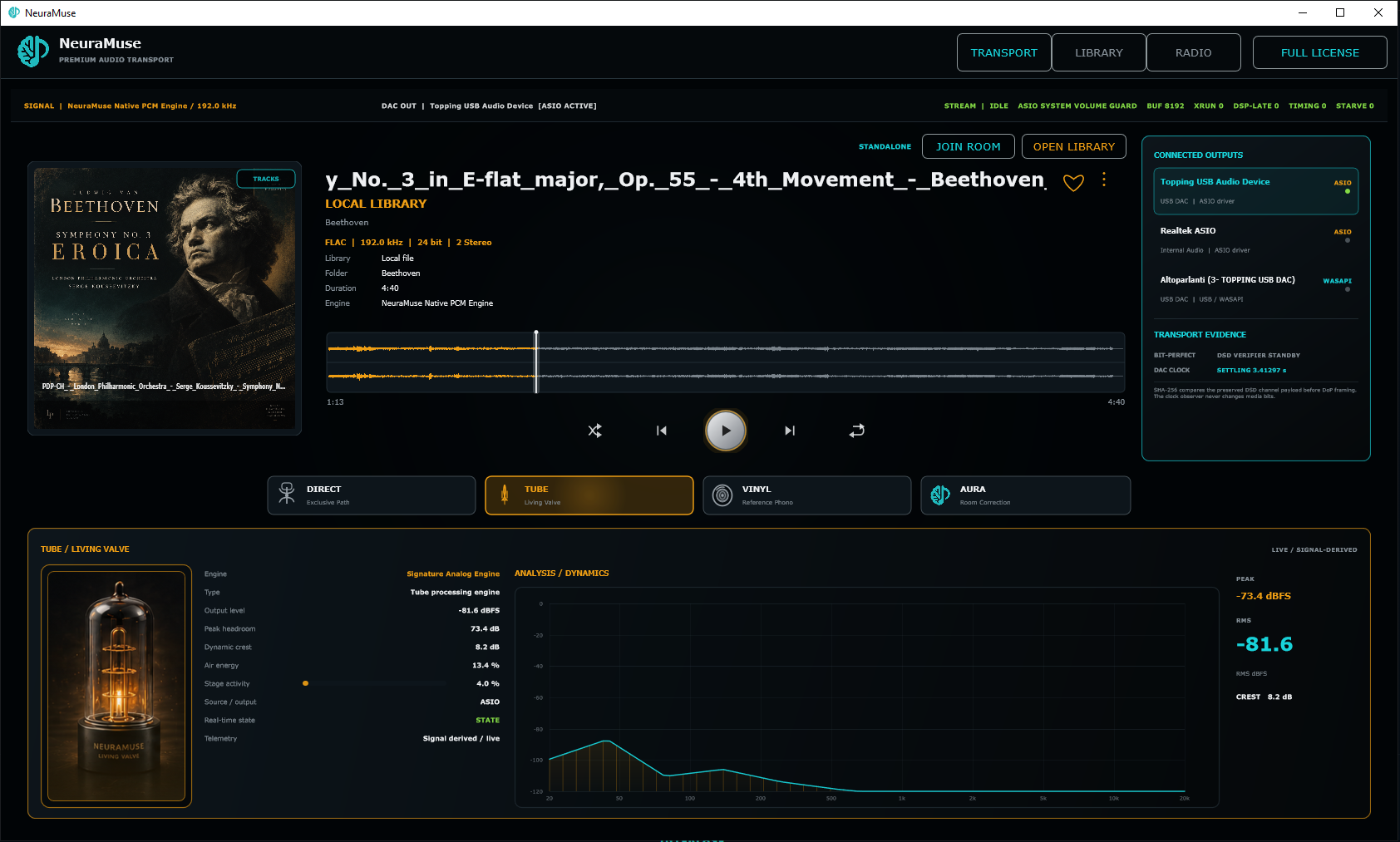Click the CREST 8.2 dB readout

coord(1264,697)
